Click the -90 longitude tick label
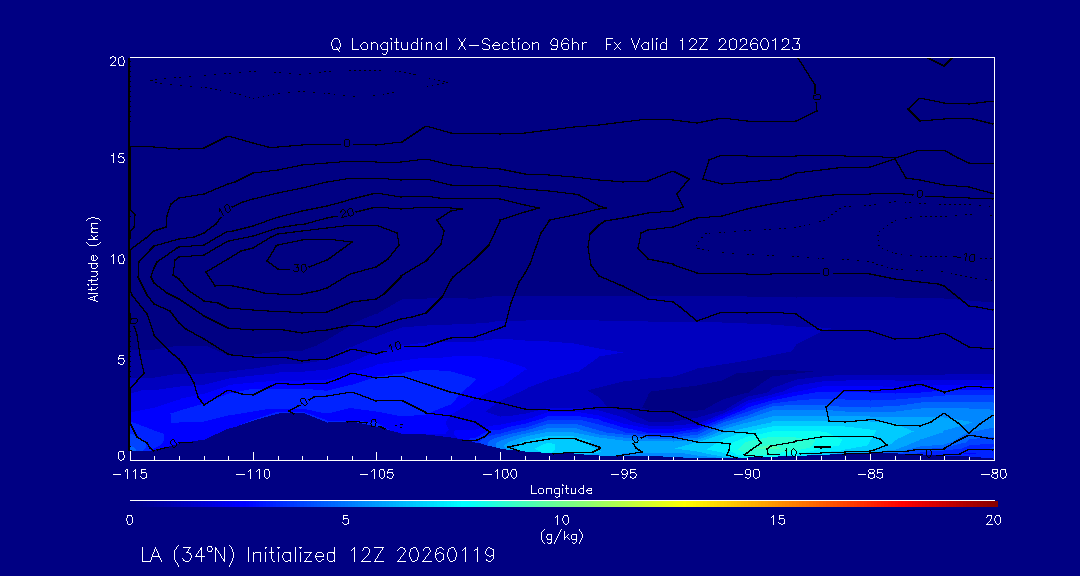The image size is (1080, 576). pyautogui.click(x=747, y=475)
